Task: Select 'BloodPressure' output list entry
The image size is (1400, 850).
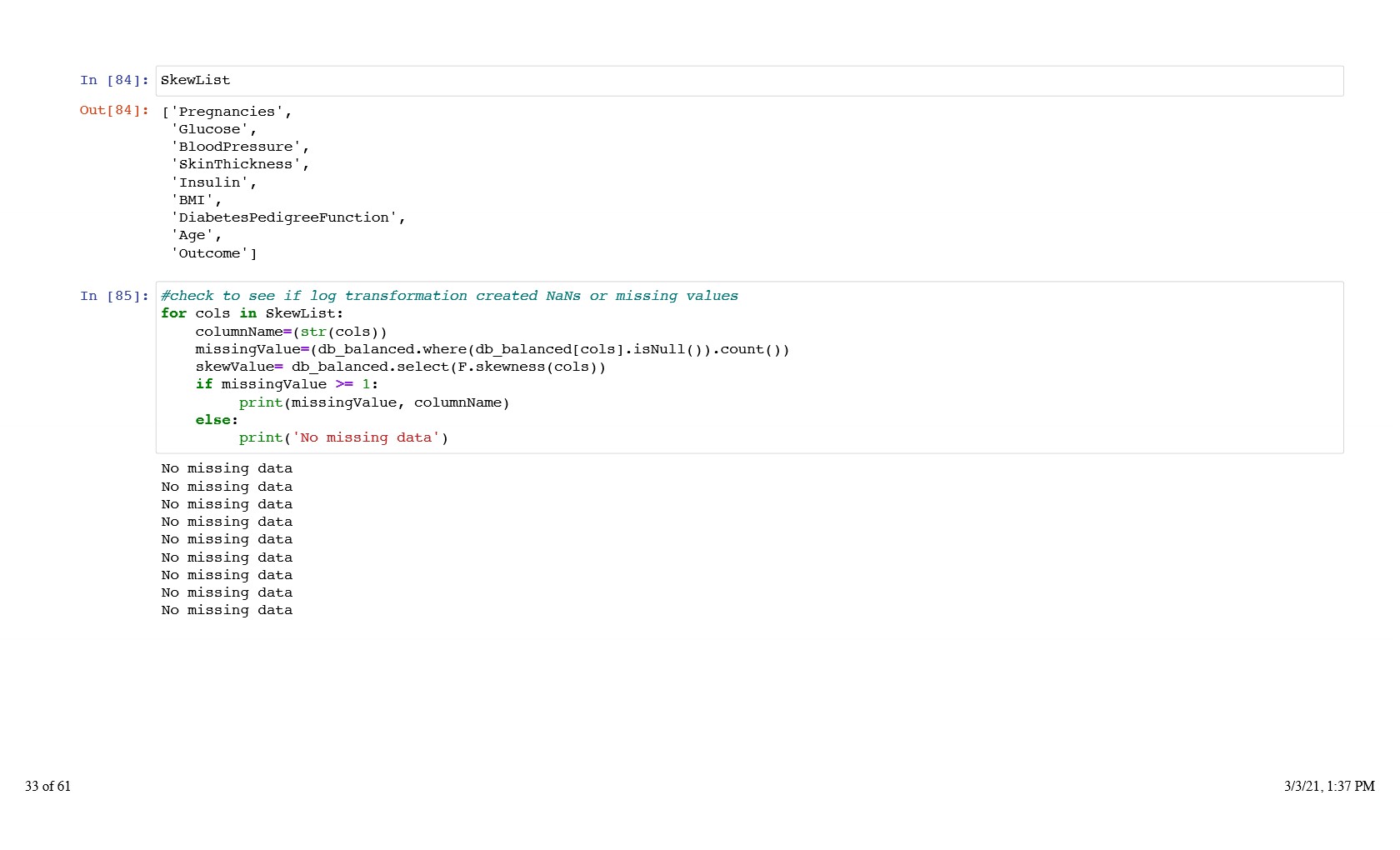Action: (x=239, y=147)
